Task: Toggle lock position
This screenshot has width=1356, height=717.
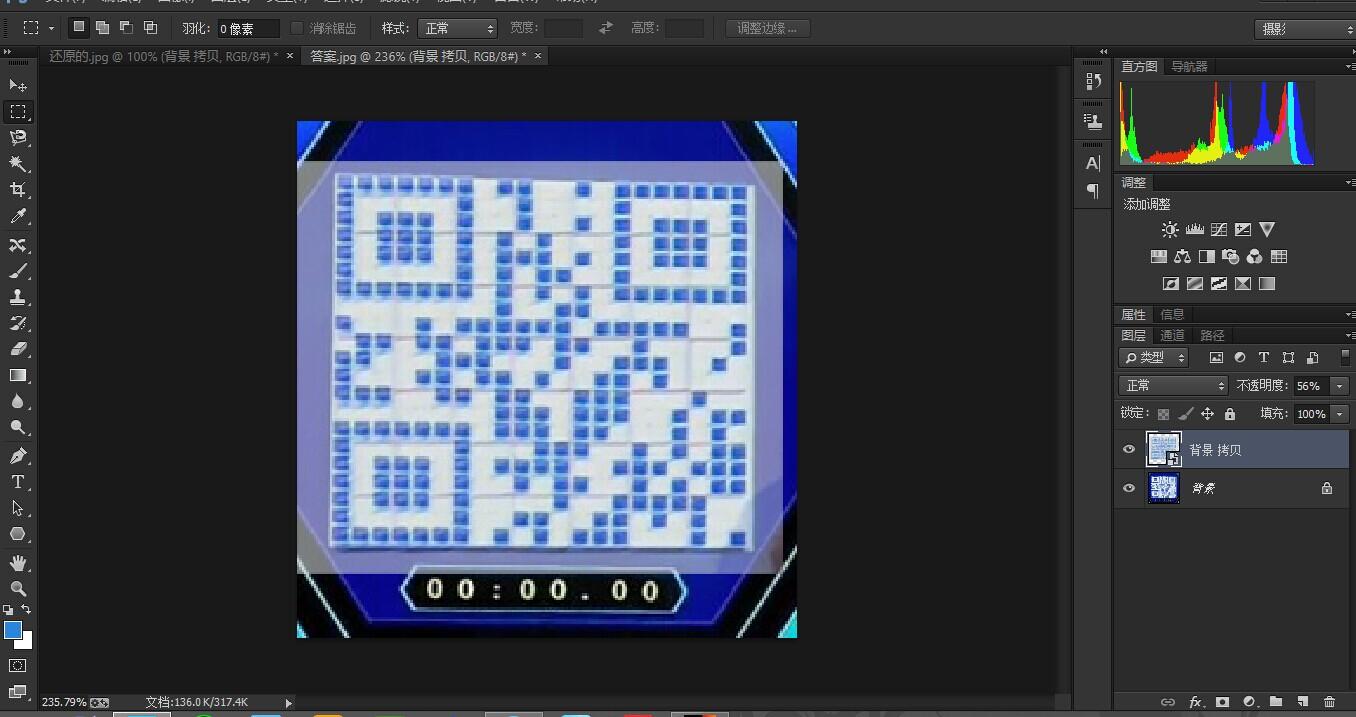Action: (1207, 414)
